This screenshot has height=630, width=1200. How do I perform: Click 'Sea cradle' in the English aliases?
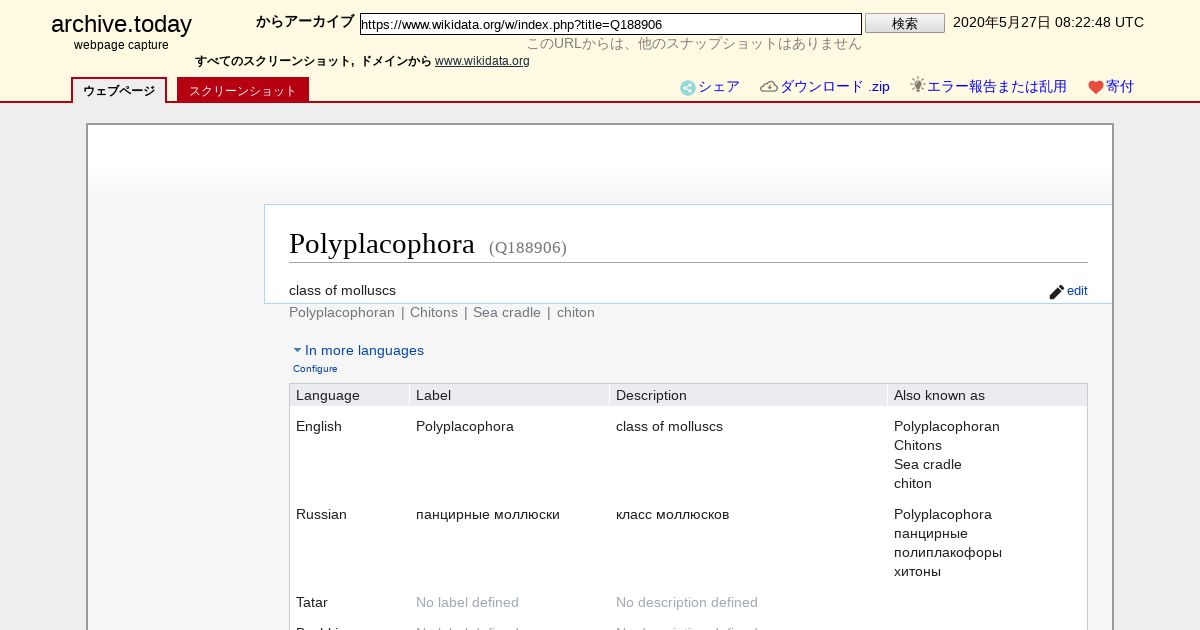tap(928, 465)
